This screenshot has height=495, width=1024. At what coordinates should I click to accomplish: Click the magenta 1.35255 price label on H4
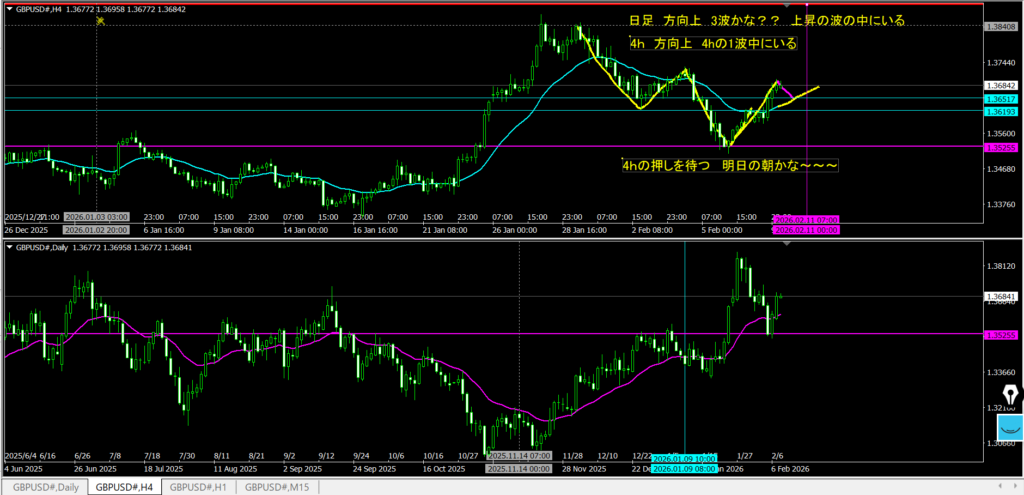click(1000, 147)
